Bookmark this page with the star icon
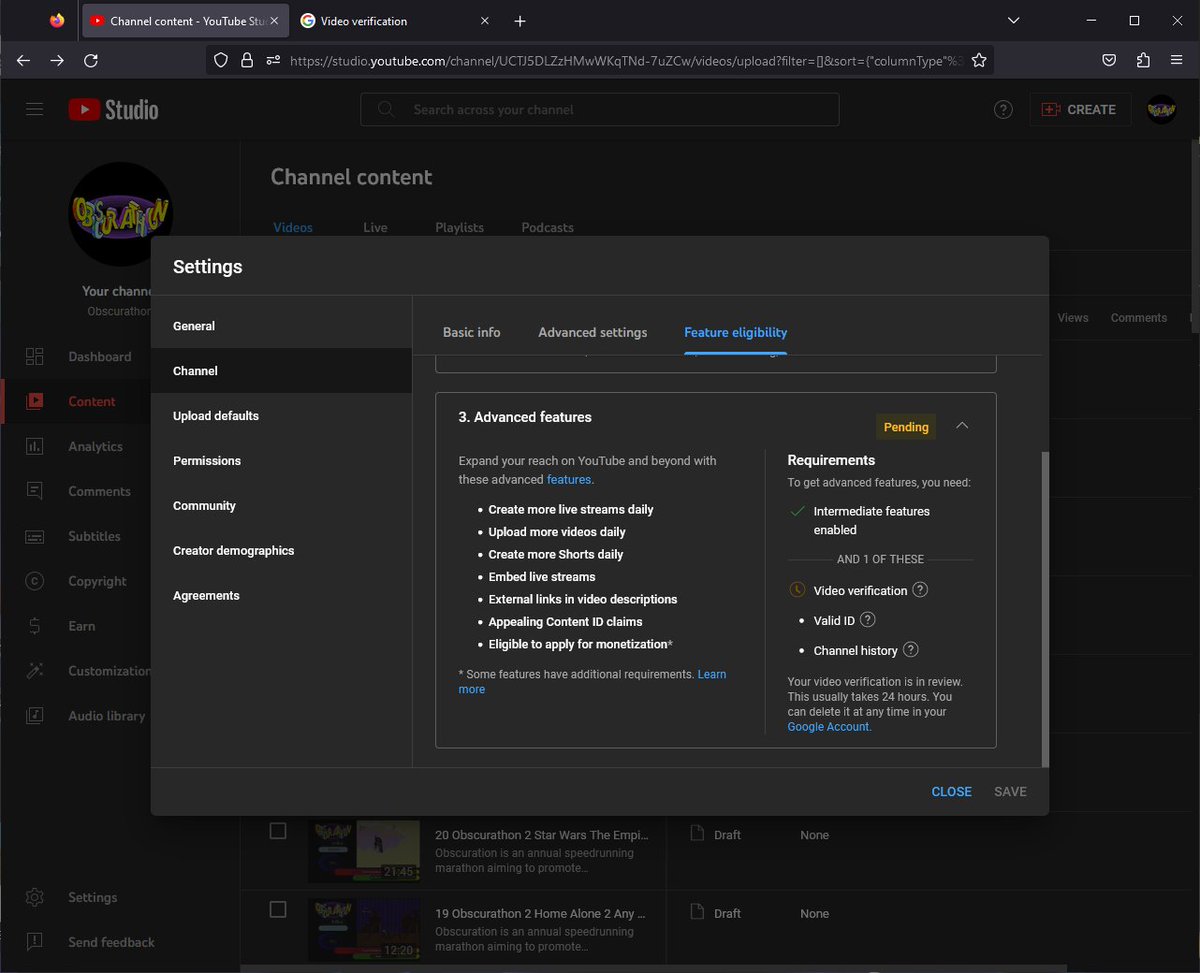 click(979, 60)
